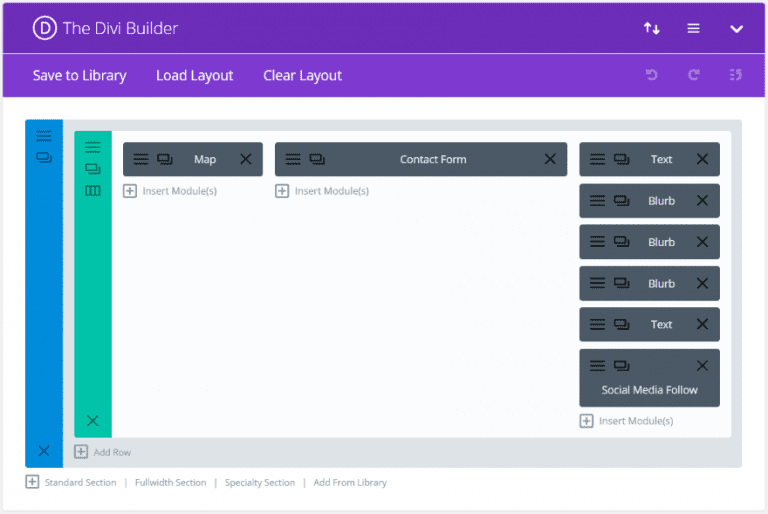
Task: Open the editing history icon
Action: click(x=736, y=75)
